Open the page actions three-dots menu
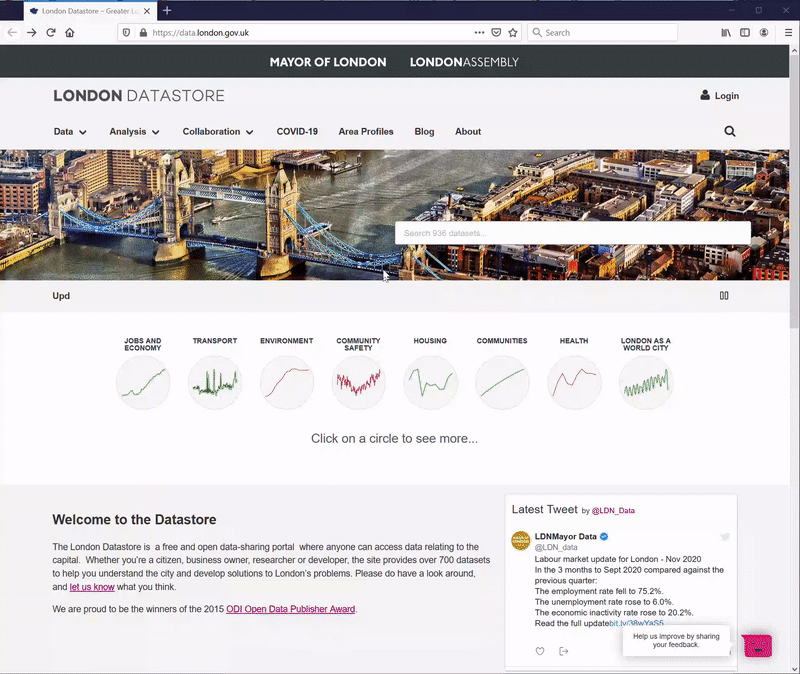The width and height of the screenshot is (800, 674). coord(479,33)
